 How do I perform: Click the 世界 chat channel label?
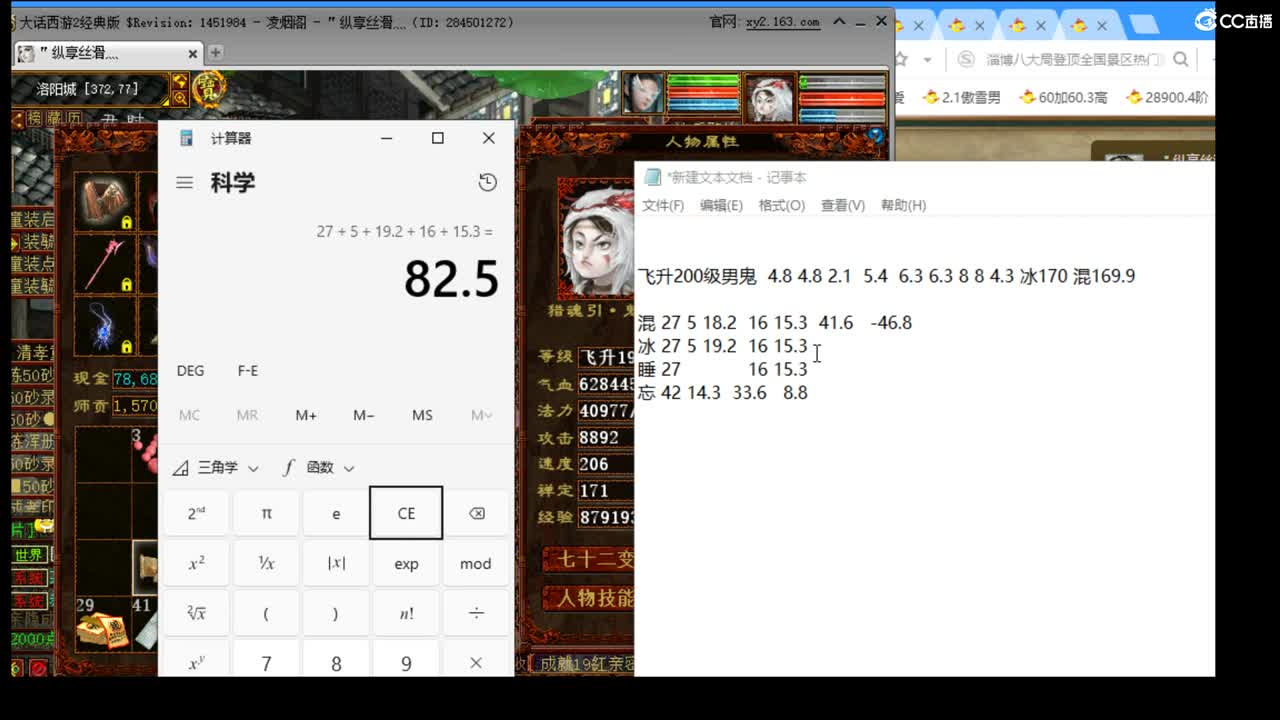pos(29,554)
